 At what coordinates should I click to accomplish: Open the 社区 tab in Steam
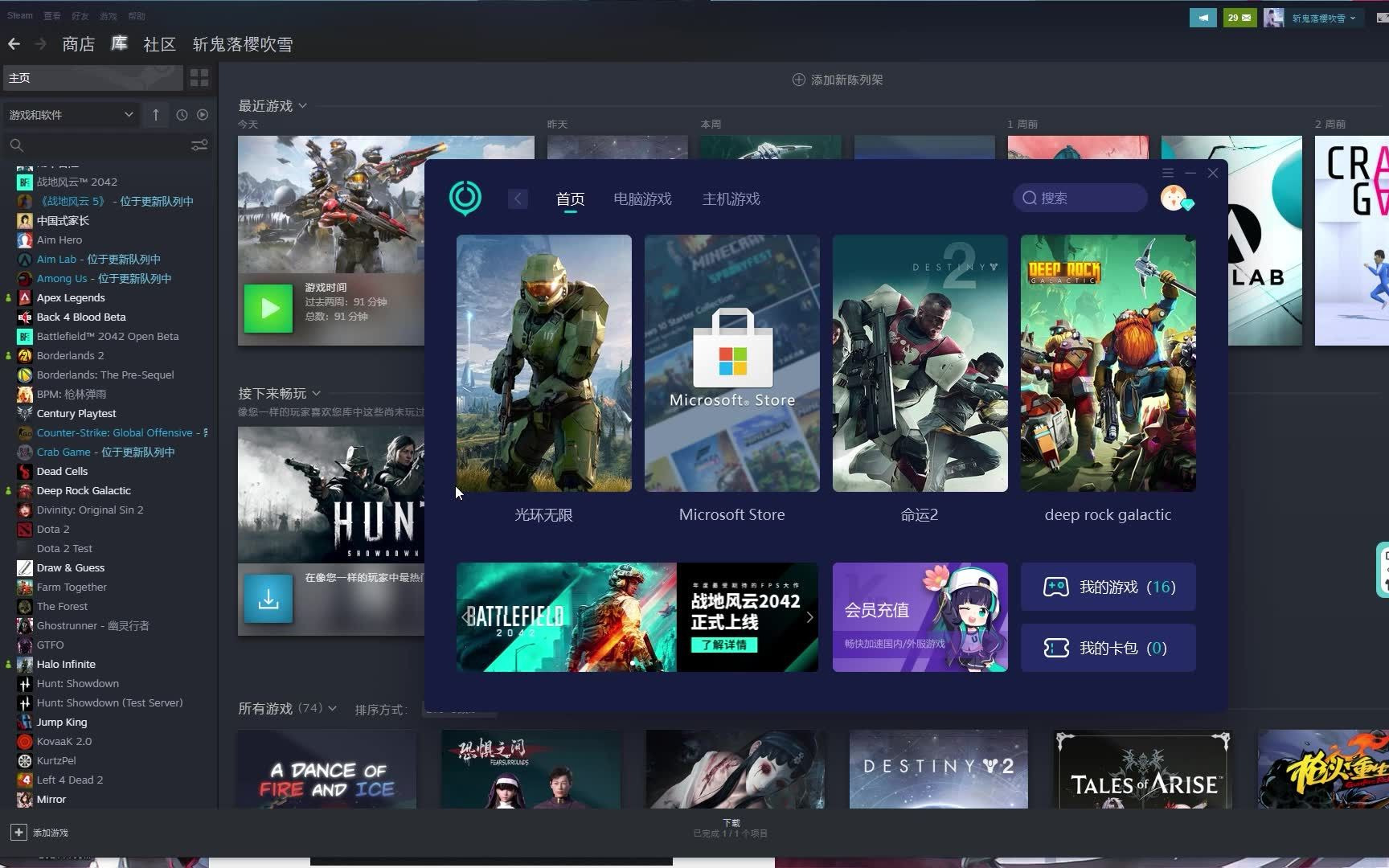pyautogui.click(x=159, y=44)
